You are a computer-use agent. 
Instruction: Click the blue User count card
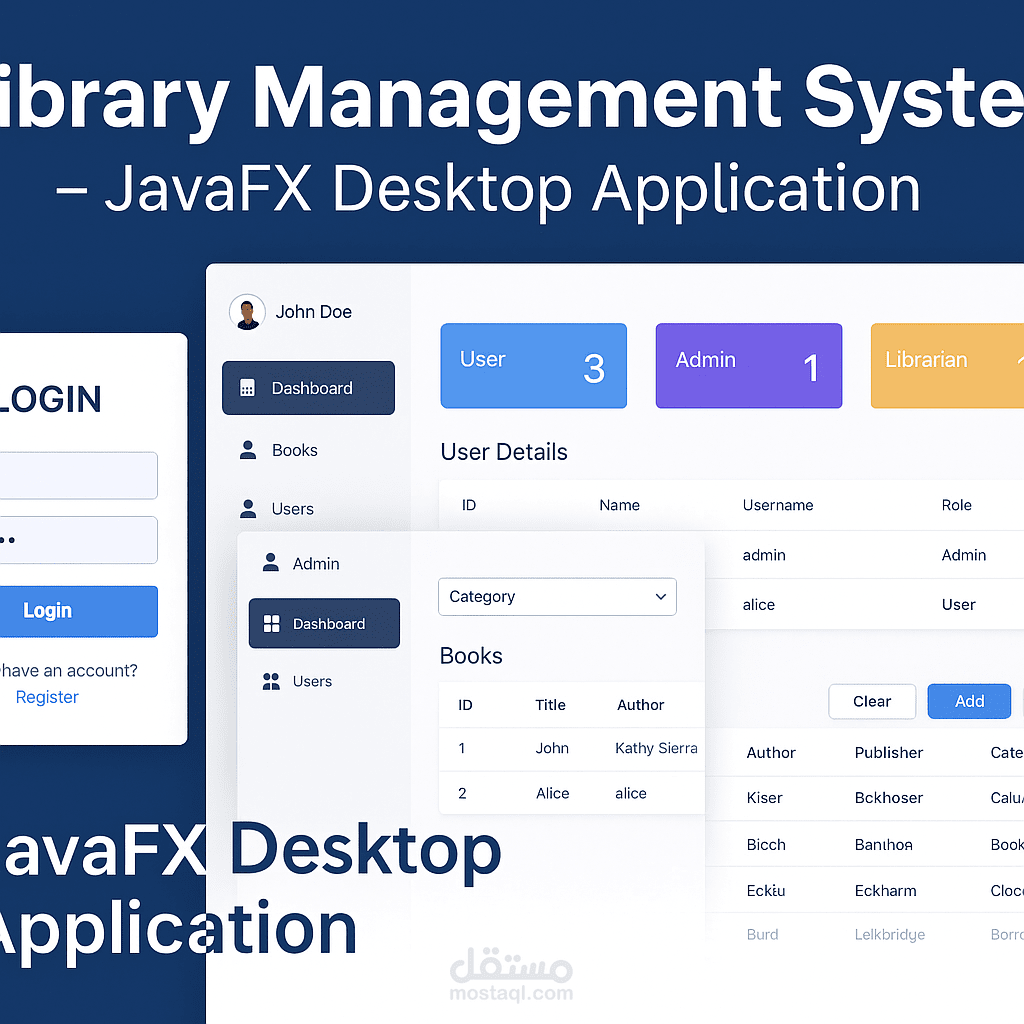534,366
